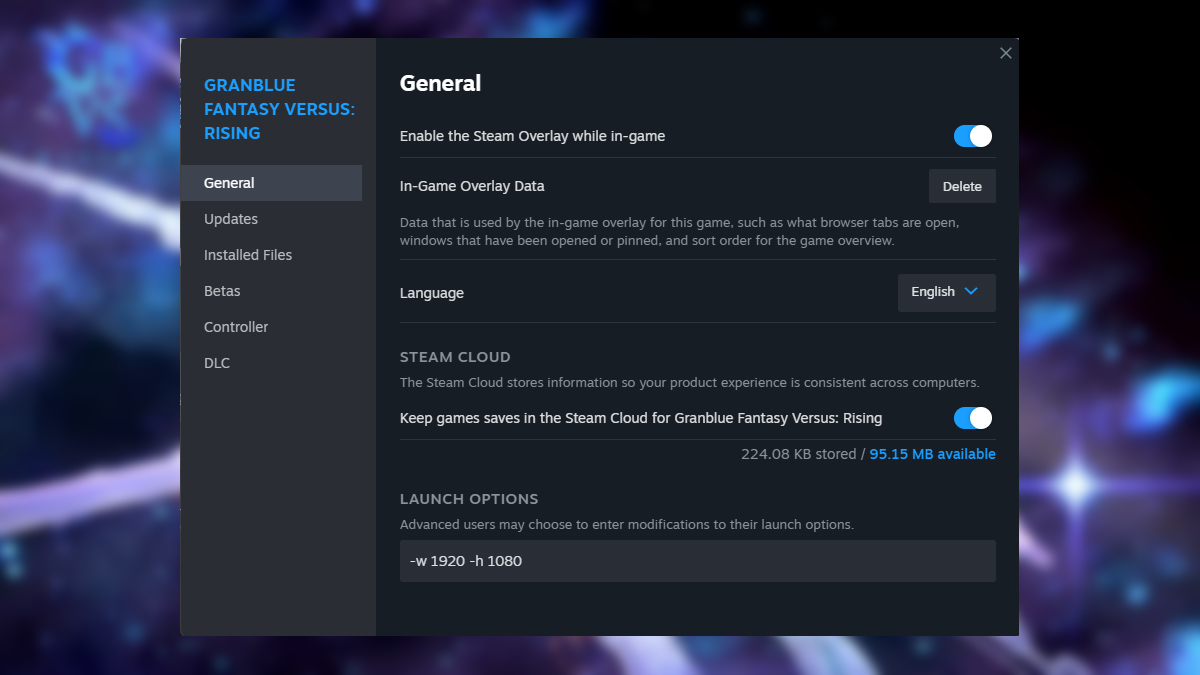Screen dimensions: 1200x675
Task: Turn off Steam Cloud saves for the game
Action: click(972, 417)
